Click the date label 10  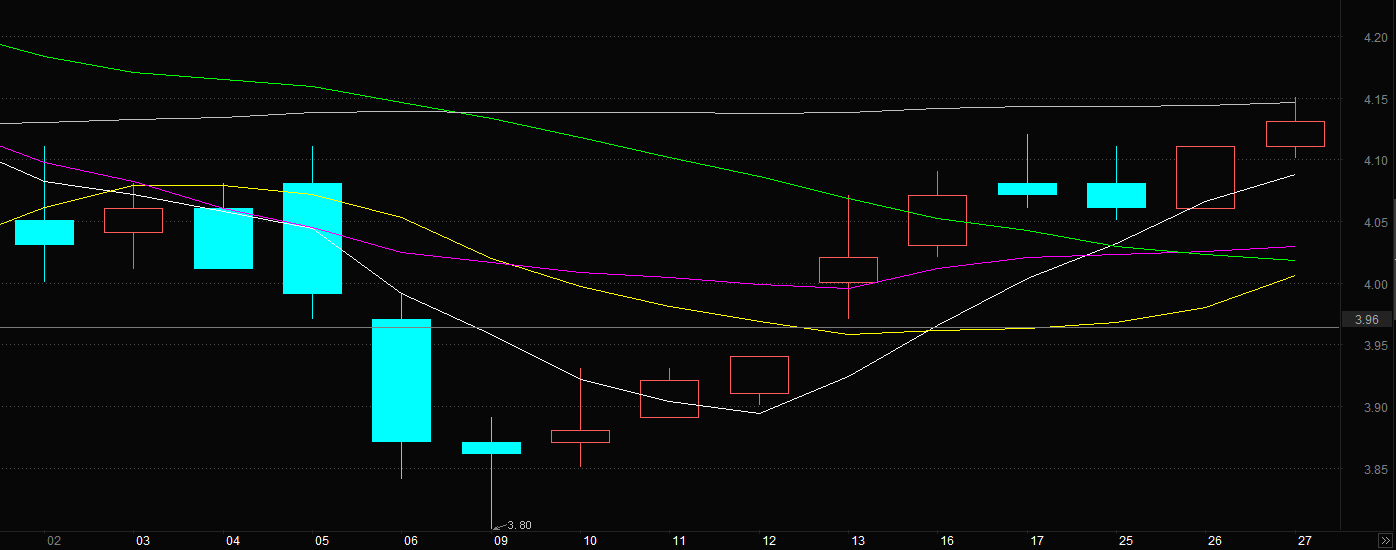click(x=590, y=541)
